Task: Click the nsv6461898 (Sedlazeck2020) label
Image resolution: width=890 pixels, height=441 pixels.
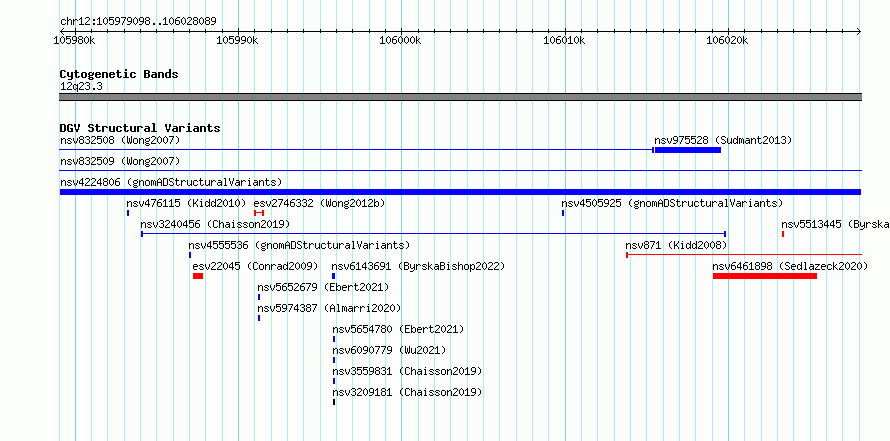Action: tap(790, 266)
